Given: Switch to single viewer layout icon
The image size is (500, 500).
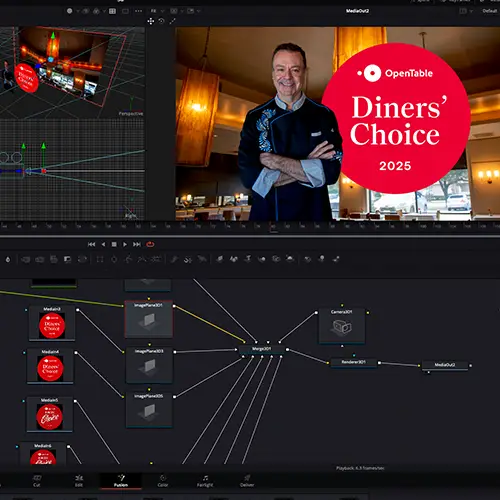Looking at the screenshot, I should click(x=125, y=11).
